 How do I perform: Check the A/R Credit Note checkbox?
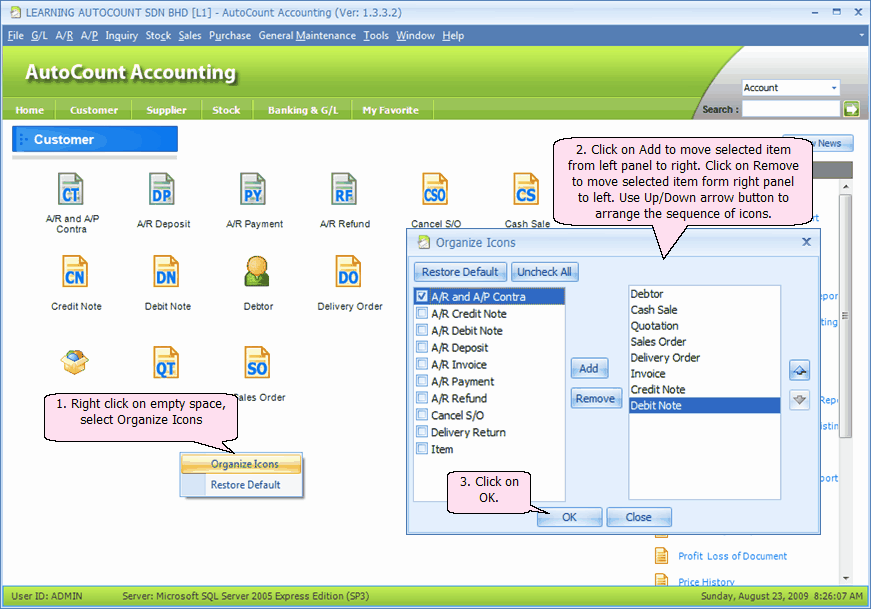422,313
